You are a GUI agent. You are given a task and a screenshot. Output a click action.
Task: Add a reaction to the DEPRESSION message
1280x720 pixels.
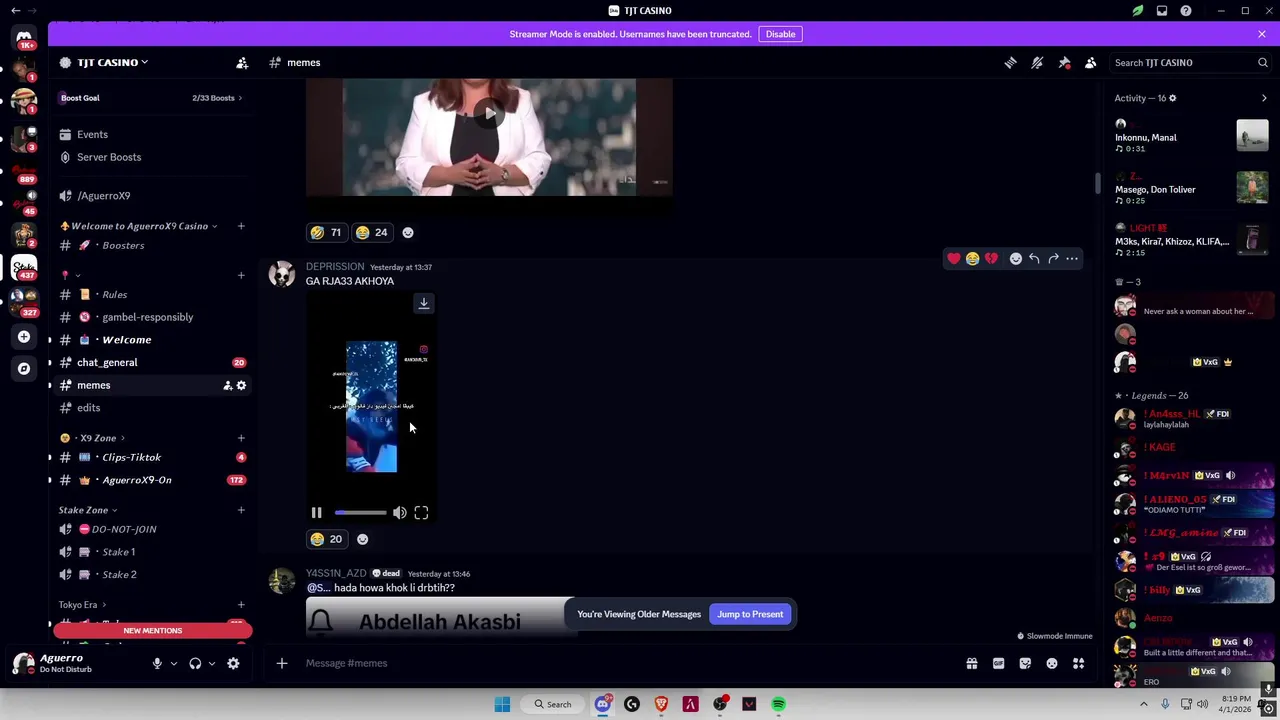[362, 539]
